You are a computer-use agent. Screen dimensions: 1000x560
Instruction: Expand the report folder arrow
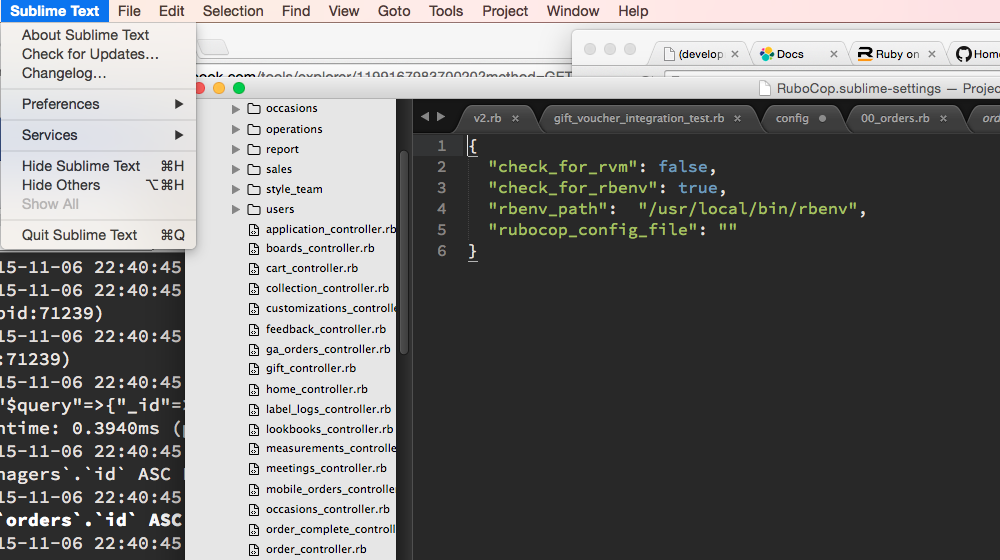pos(235,149)
